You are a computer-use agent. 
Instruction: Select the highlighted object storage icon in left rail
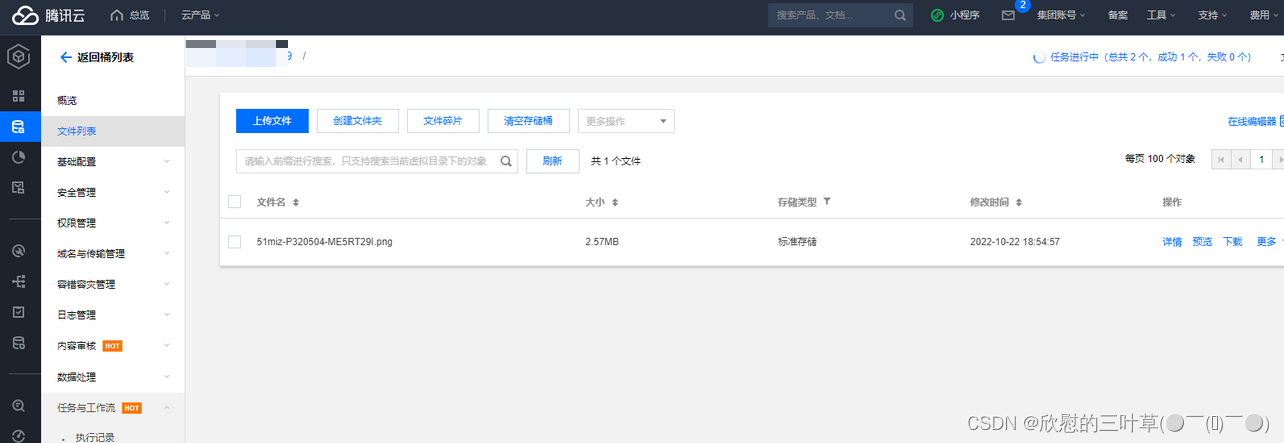pos(18,127)
